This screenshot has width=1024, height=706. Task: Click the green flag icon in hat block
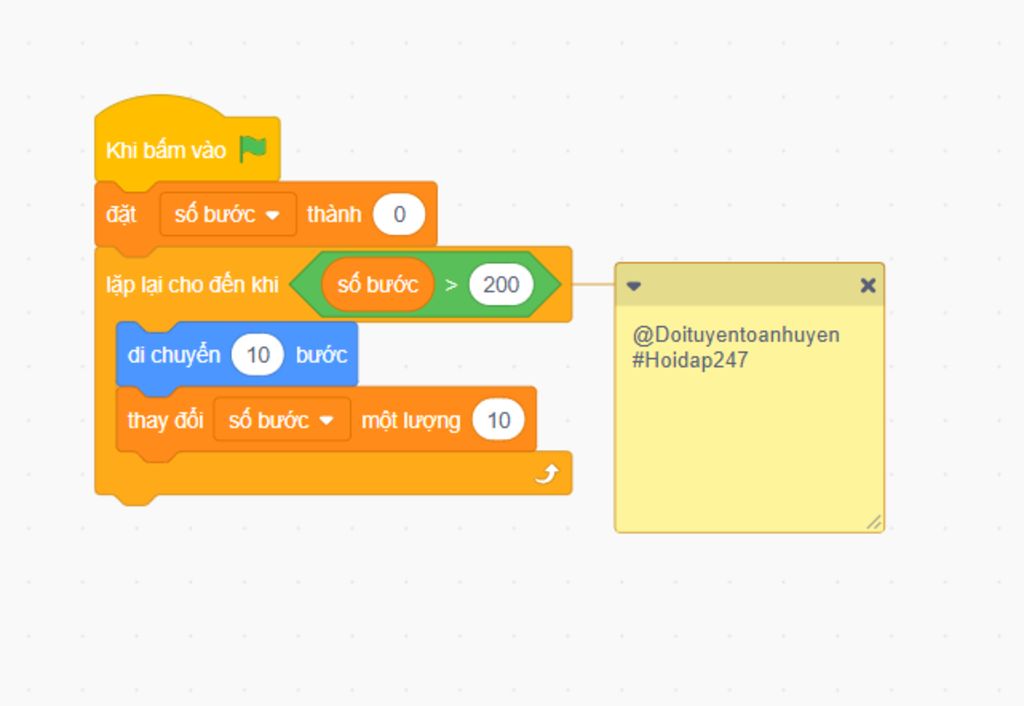click(x=253, y=150)
